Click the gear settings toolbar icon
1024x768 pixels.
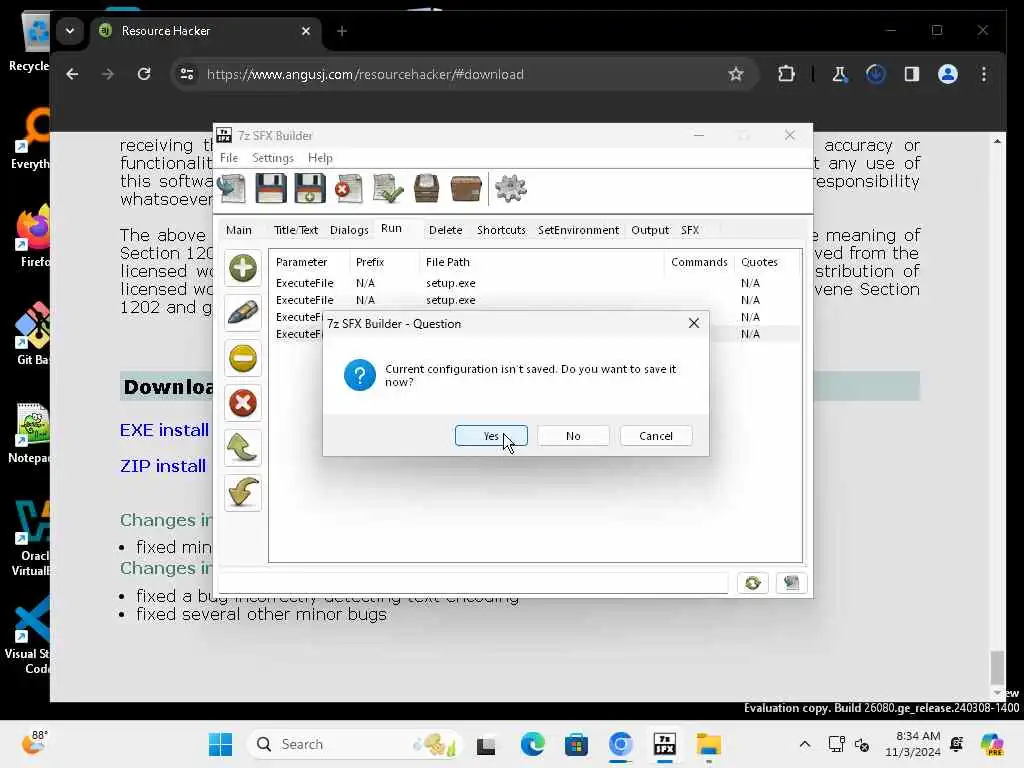tap(511, 189)
